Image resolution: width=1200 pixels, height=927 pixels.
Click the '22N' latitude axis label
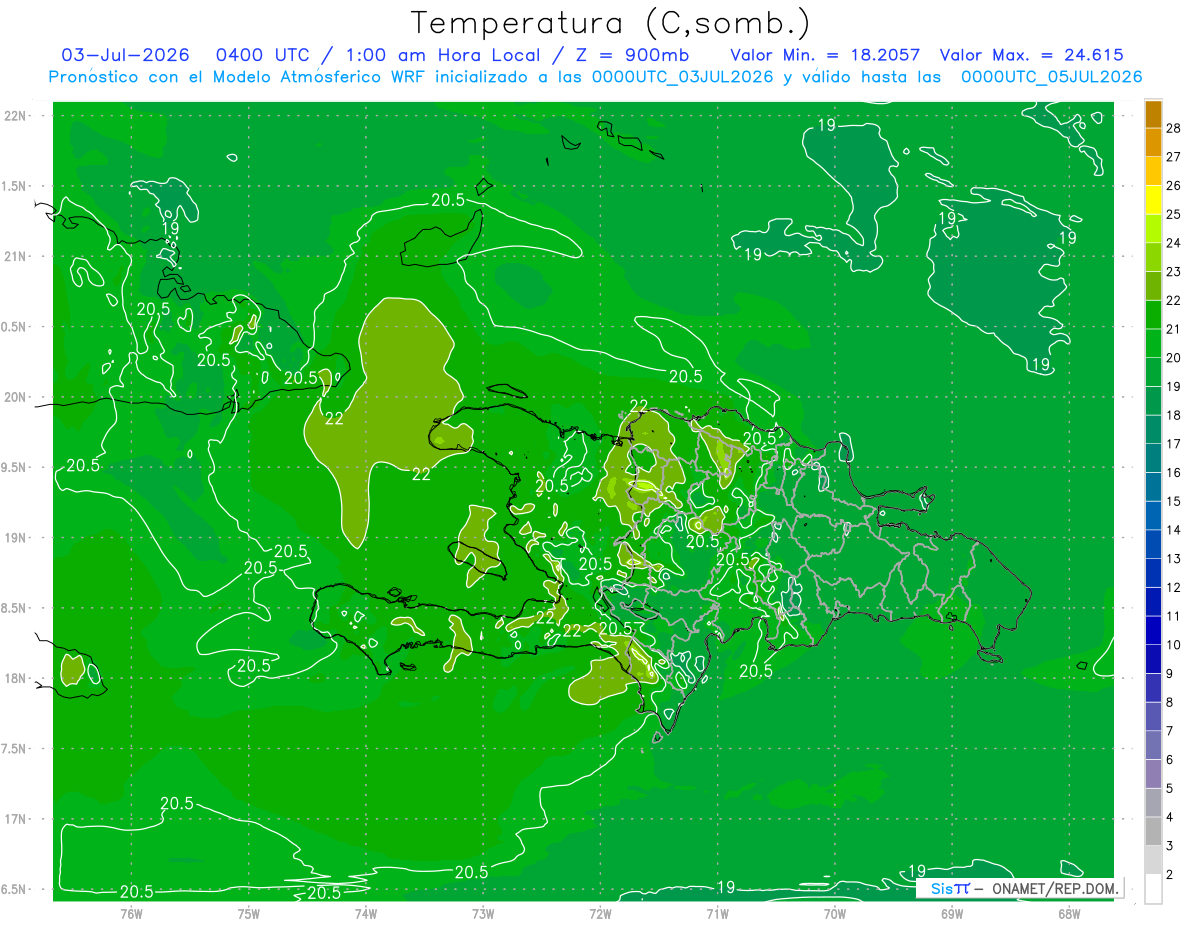click(x=16, y=116)
